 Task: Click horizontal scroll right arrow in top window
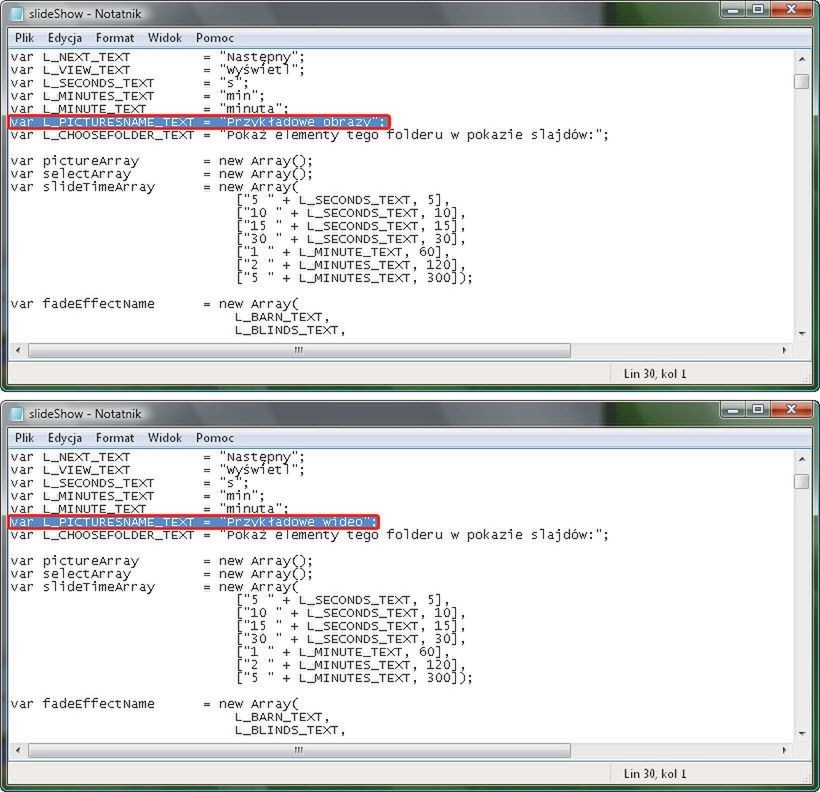click(784, 350)
